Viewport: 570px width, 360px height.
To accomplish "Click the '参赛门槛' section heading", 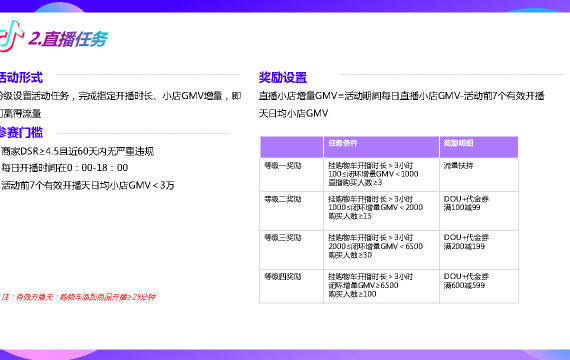I will (21, 132).
